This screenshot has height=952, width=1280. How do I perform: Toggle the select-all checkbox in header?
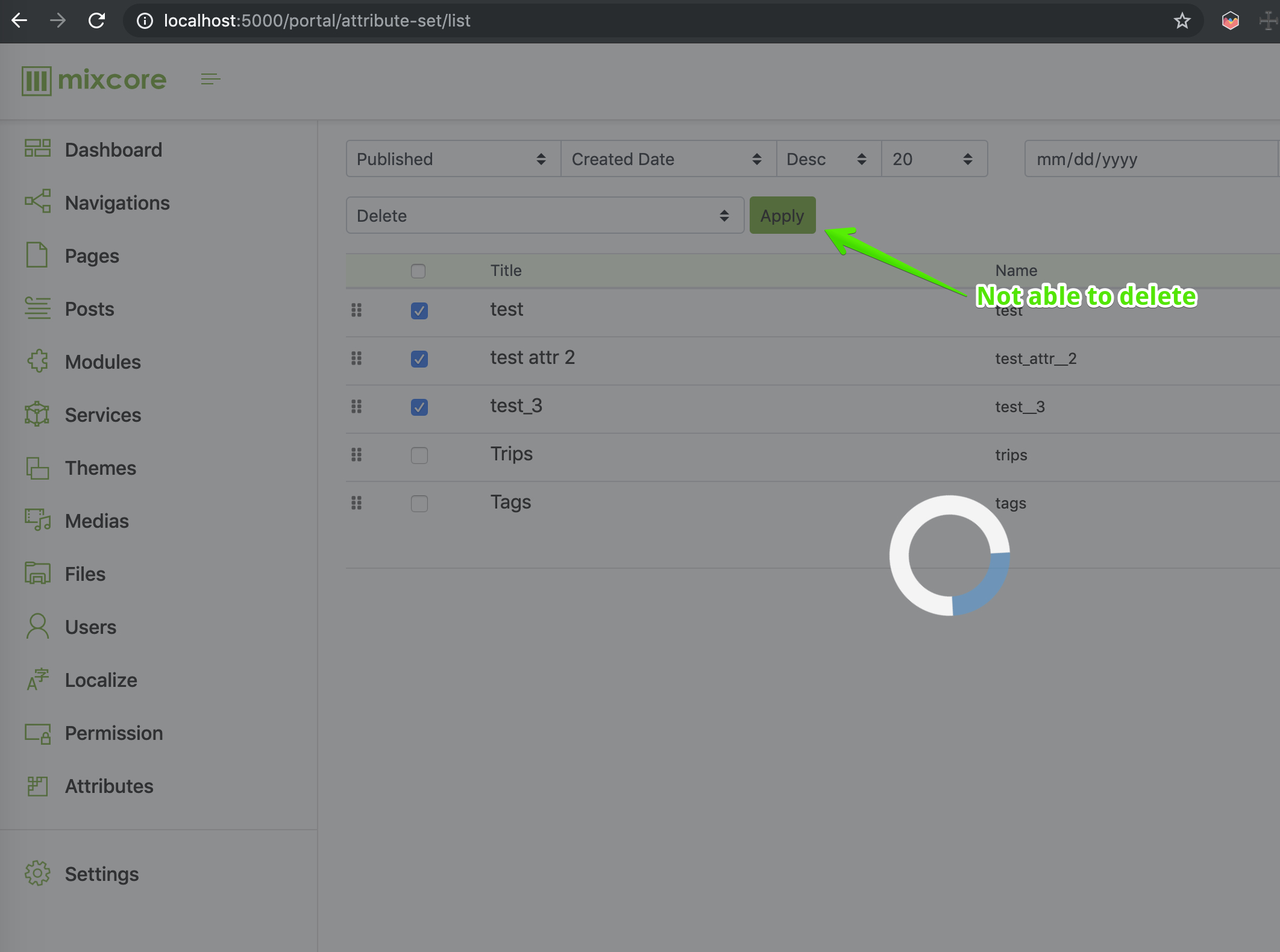(x=418, y=271)
